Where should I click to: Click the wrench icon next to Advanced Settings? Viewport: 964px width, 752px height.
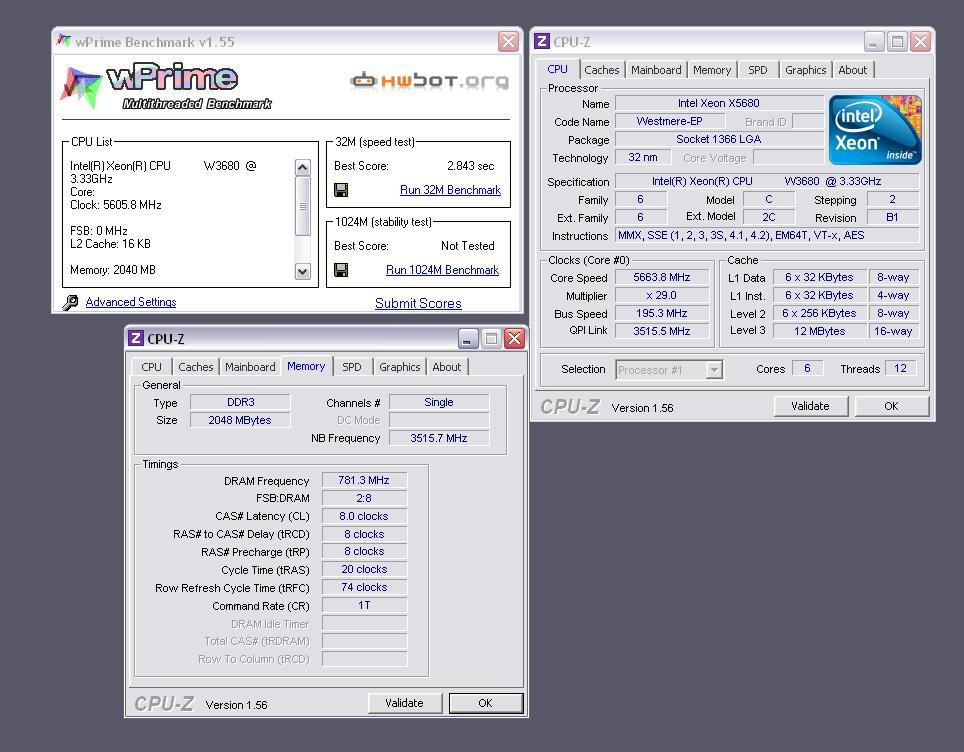70,303
